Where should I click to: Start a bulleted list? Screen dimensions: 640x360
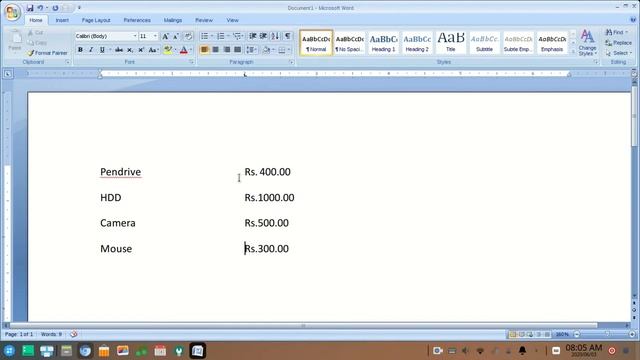click(x=204, y=36)
